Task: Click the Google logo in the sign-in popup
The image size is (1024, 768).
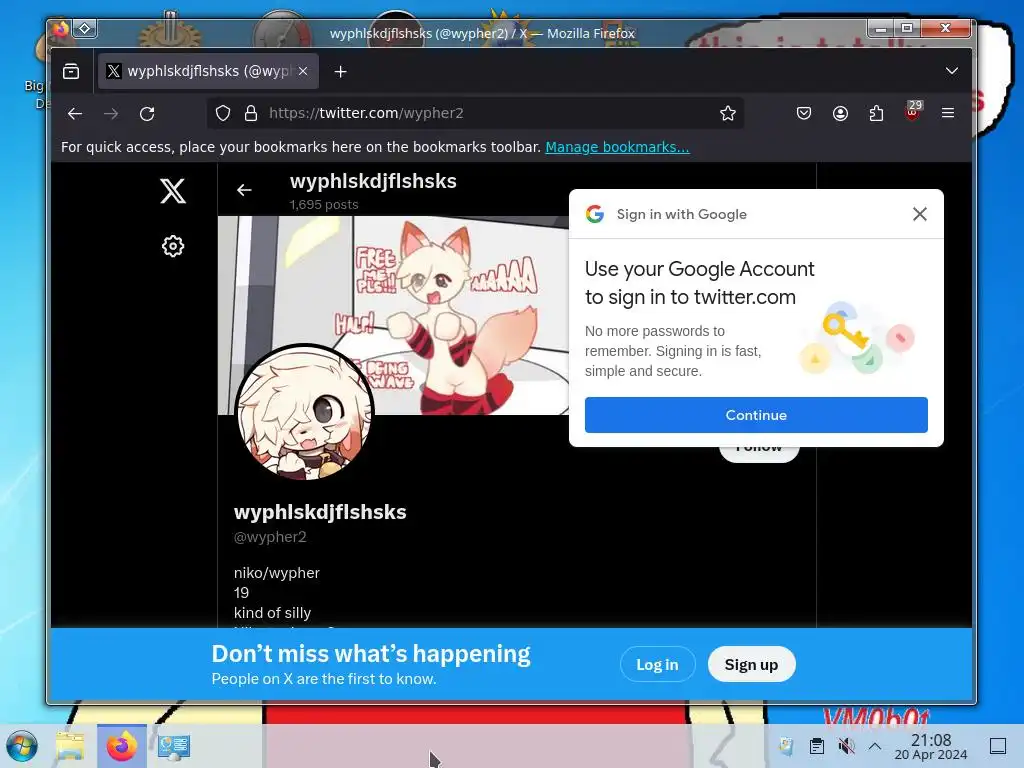Action: pyautogui.click(x=594, y=214)
